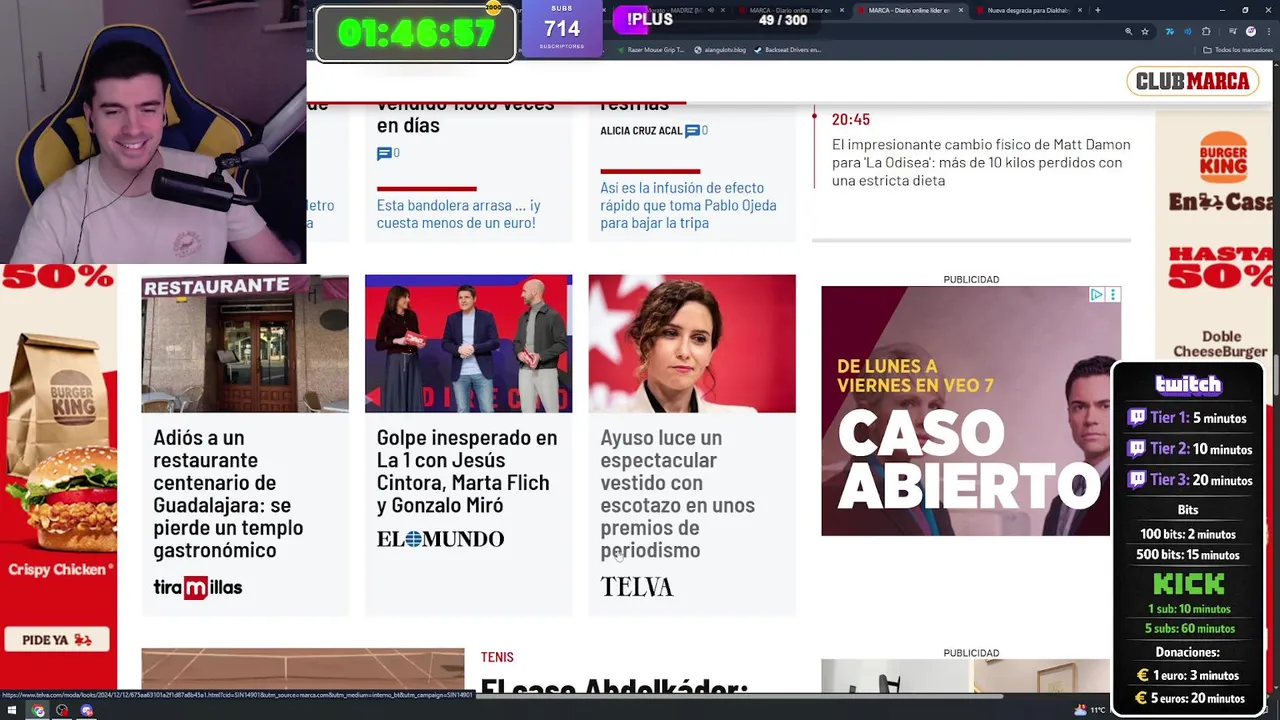Open the Discord taskbar icon

pyautogui.click(x=87, y=711)
